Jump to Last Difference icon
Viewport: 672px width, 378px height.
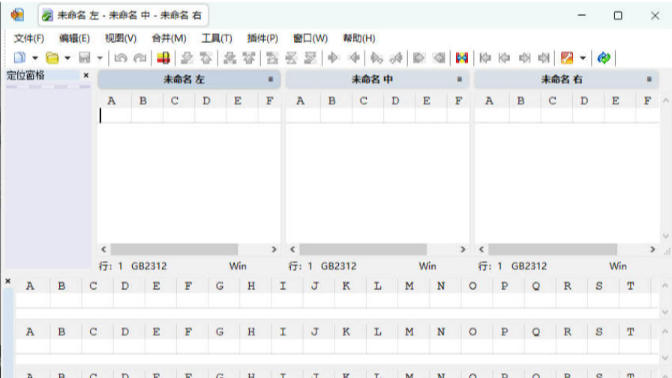[x=310, y=57]
